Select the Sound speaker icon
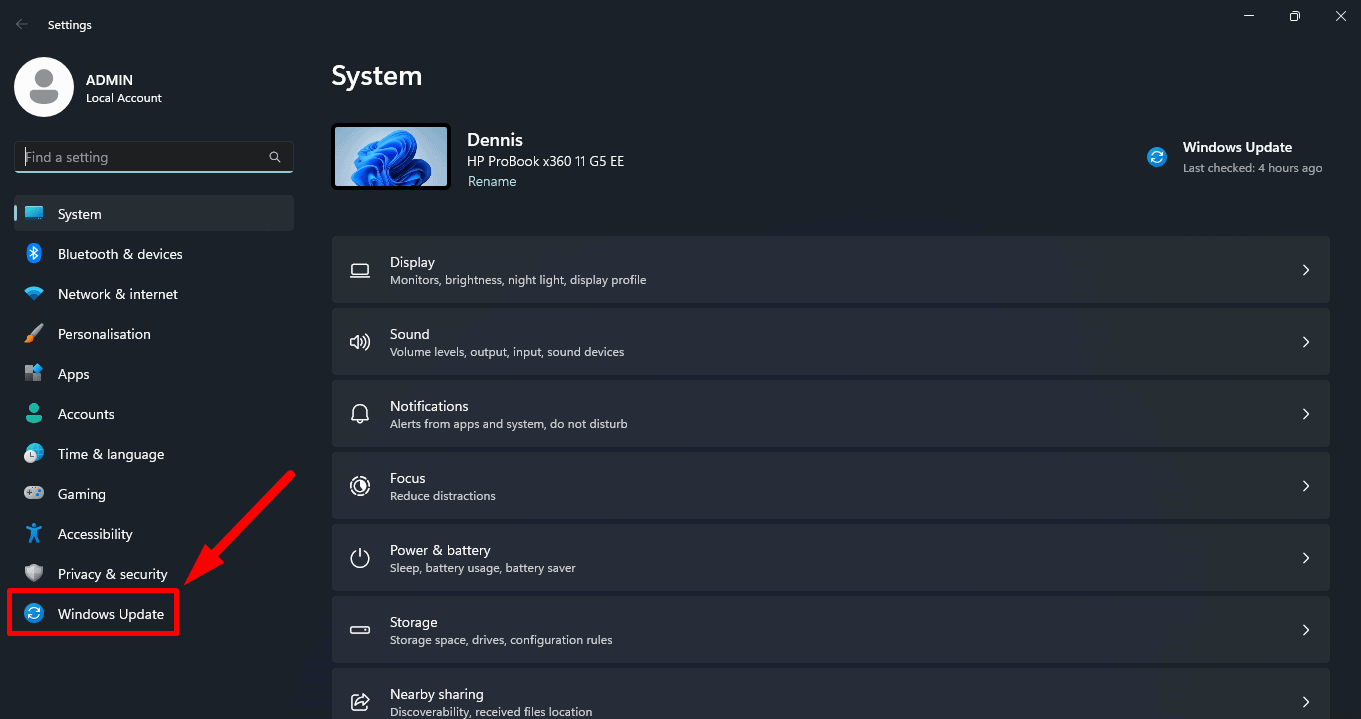 pos(360,341)
